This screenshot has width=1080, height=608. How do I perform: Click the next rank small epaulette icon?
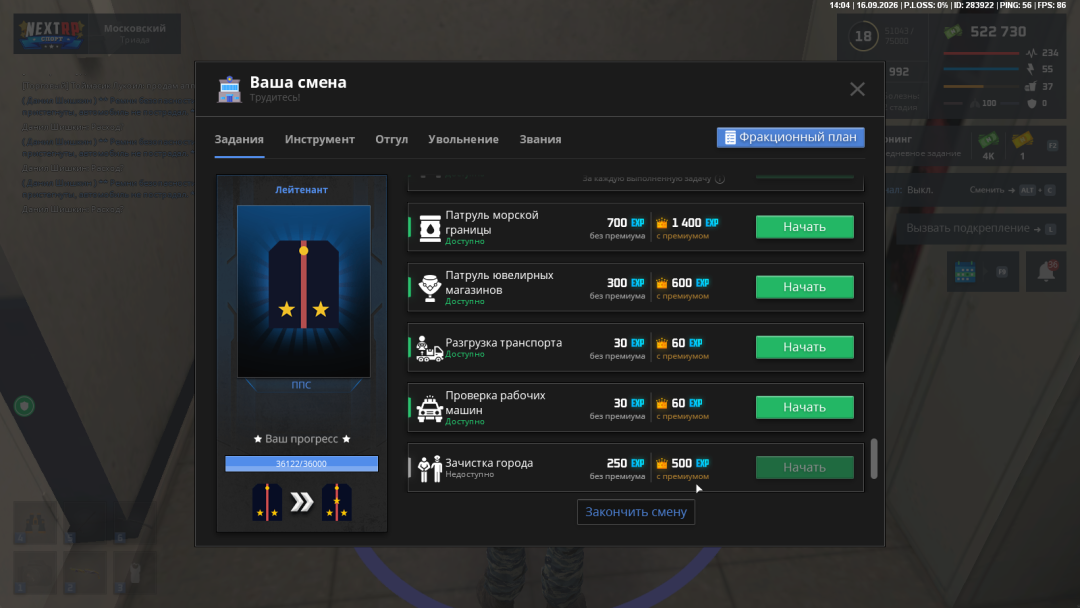(x=337, y=502)
